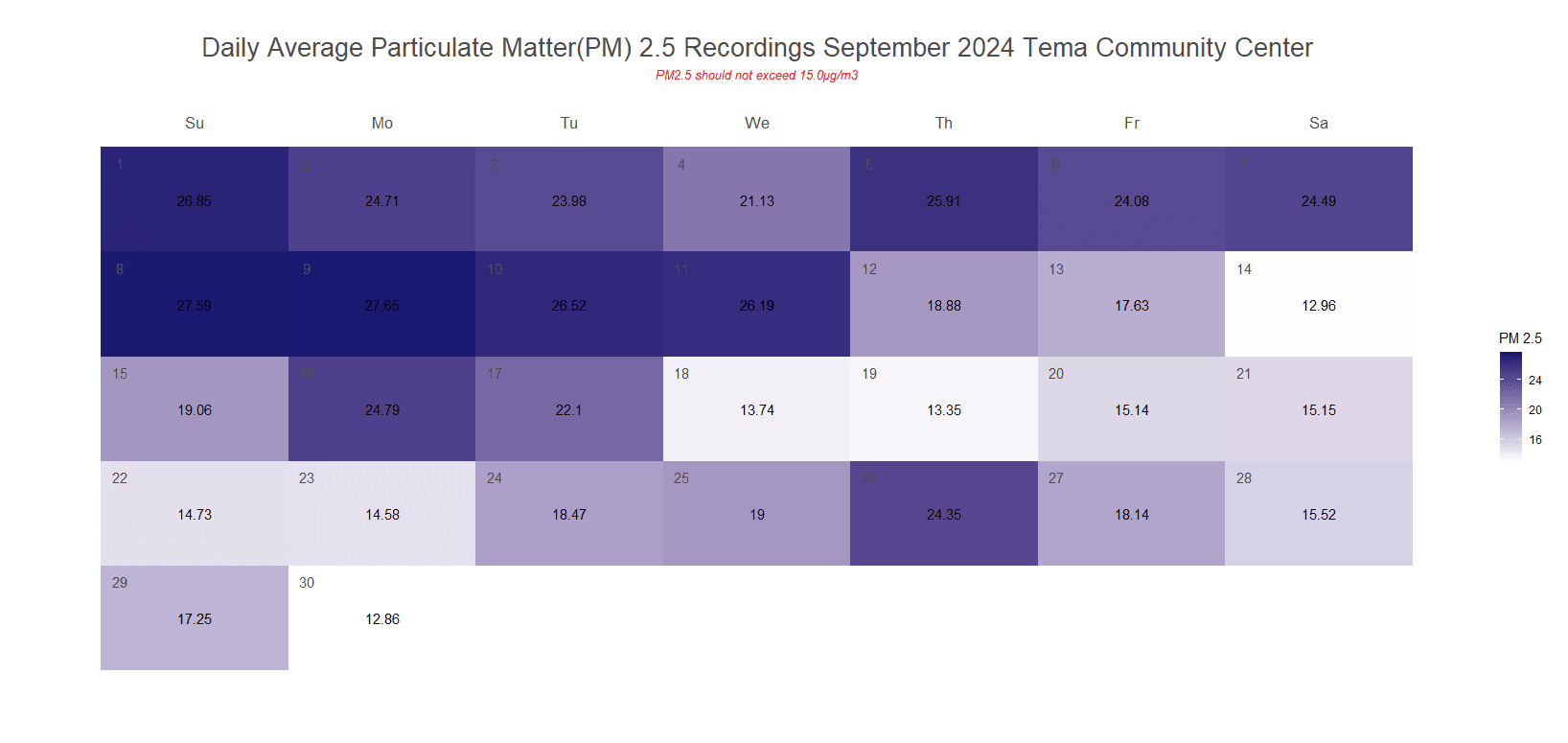Select the September 30 cell showing 12.86
Viewport: 1568px width, 743px height.
click(381, 617)
